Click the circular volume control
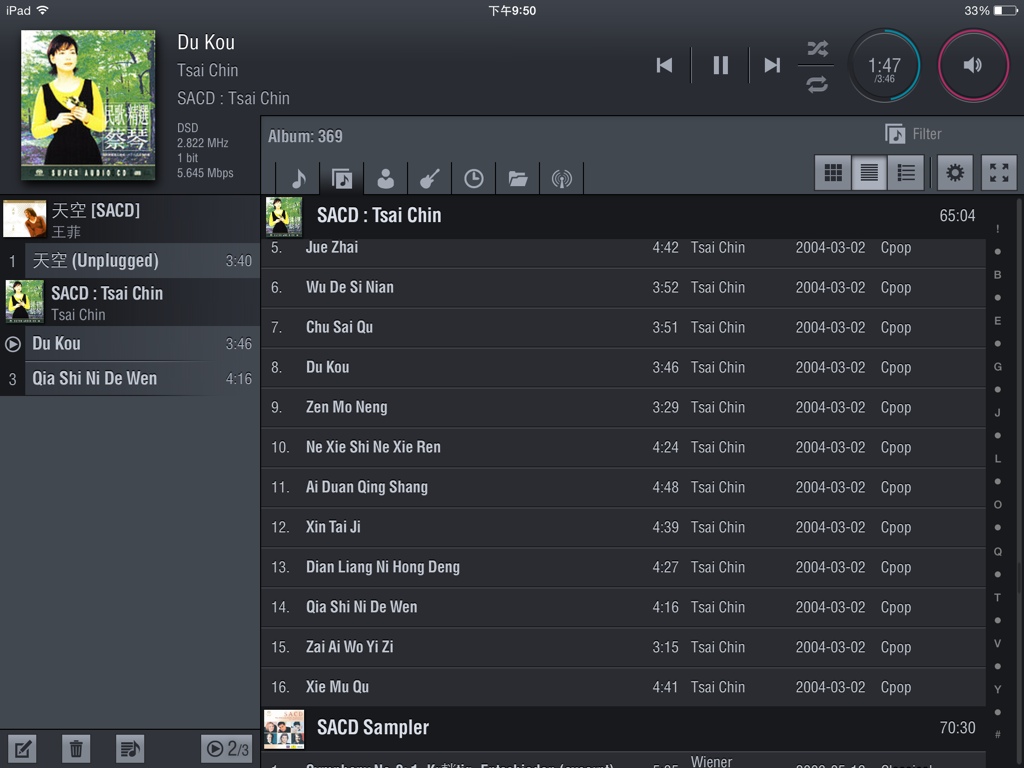1024x768 pixels. point(972,65)
